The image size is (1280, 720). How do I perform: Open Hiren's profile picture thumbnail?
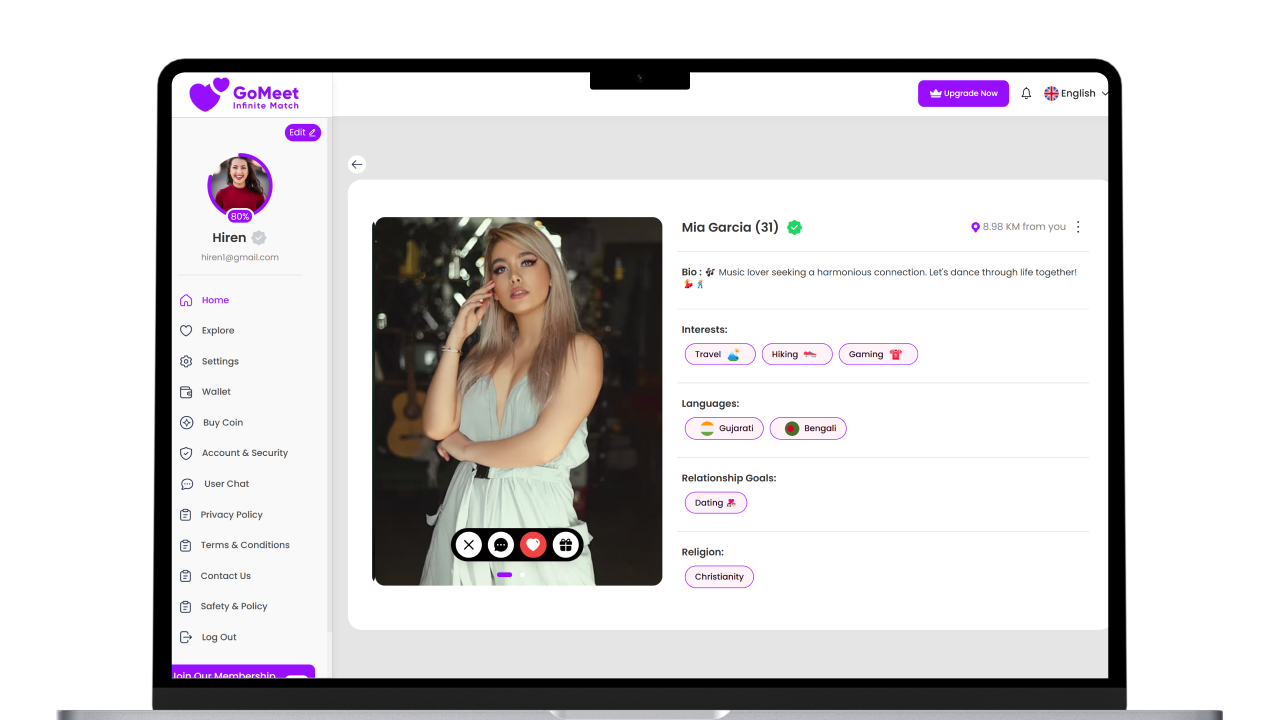[239, 184]
